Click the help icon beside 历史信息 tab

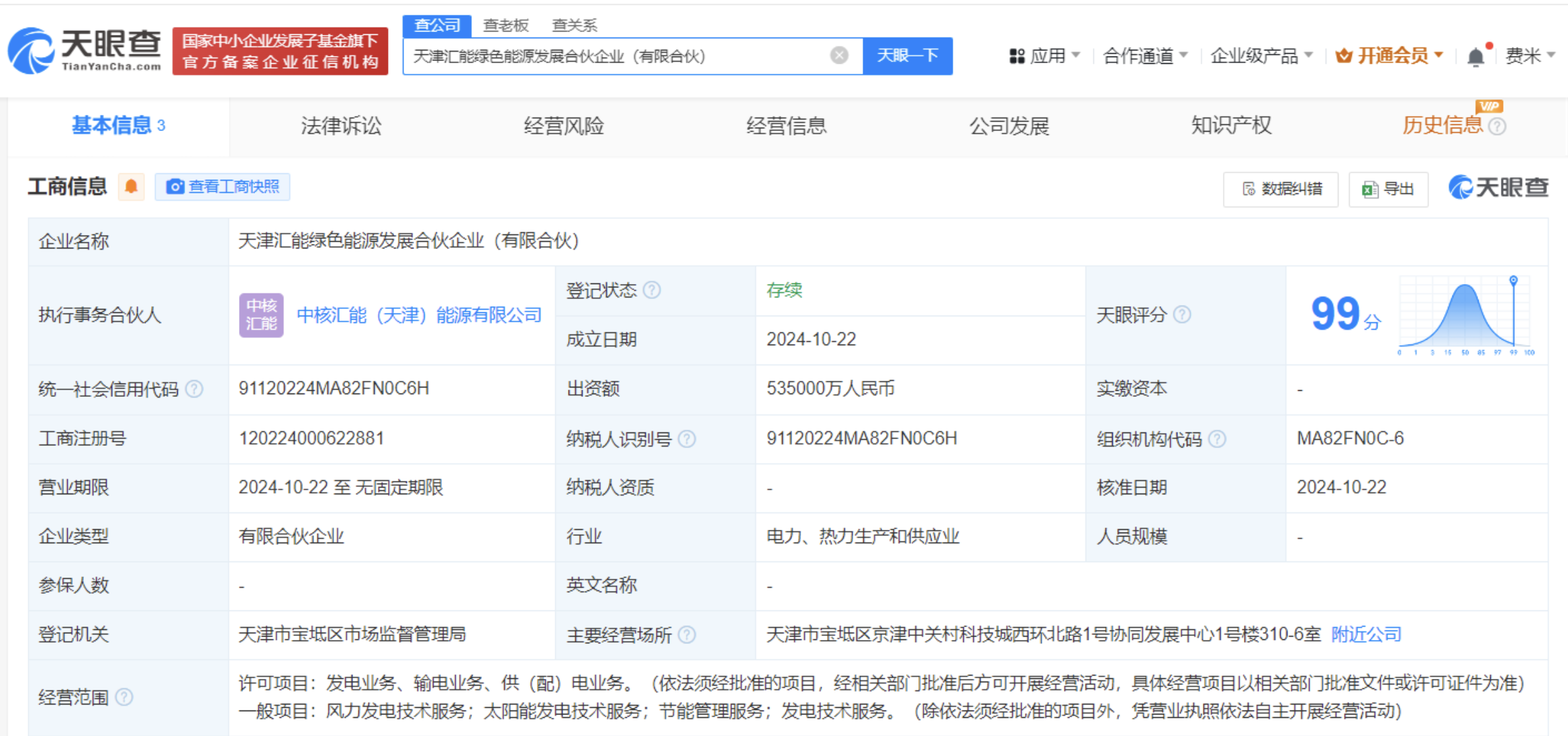click(x=1498, y=126)
